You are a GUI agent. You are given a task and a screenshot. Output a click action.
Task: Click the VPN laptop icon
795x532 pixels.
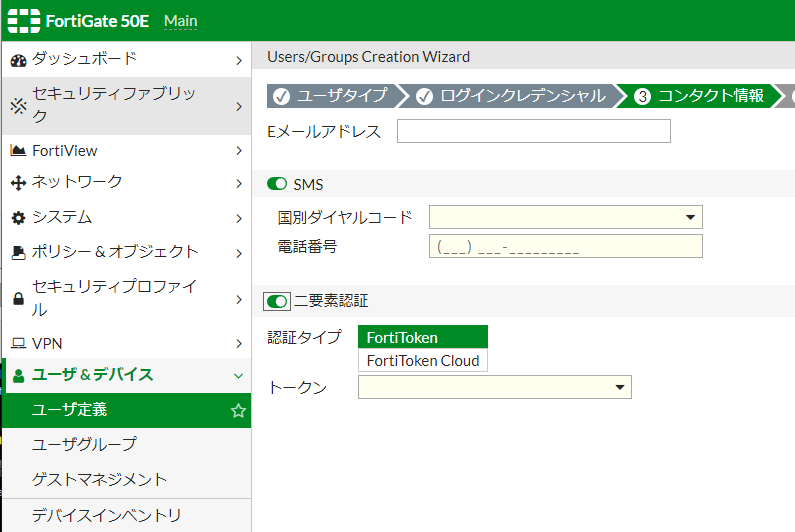coord(18,344)
